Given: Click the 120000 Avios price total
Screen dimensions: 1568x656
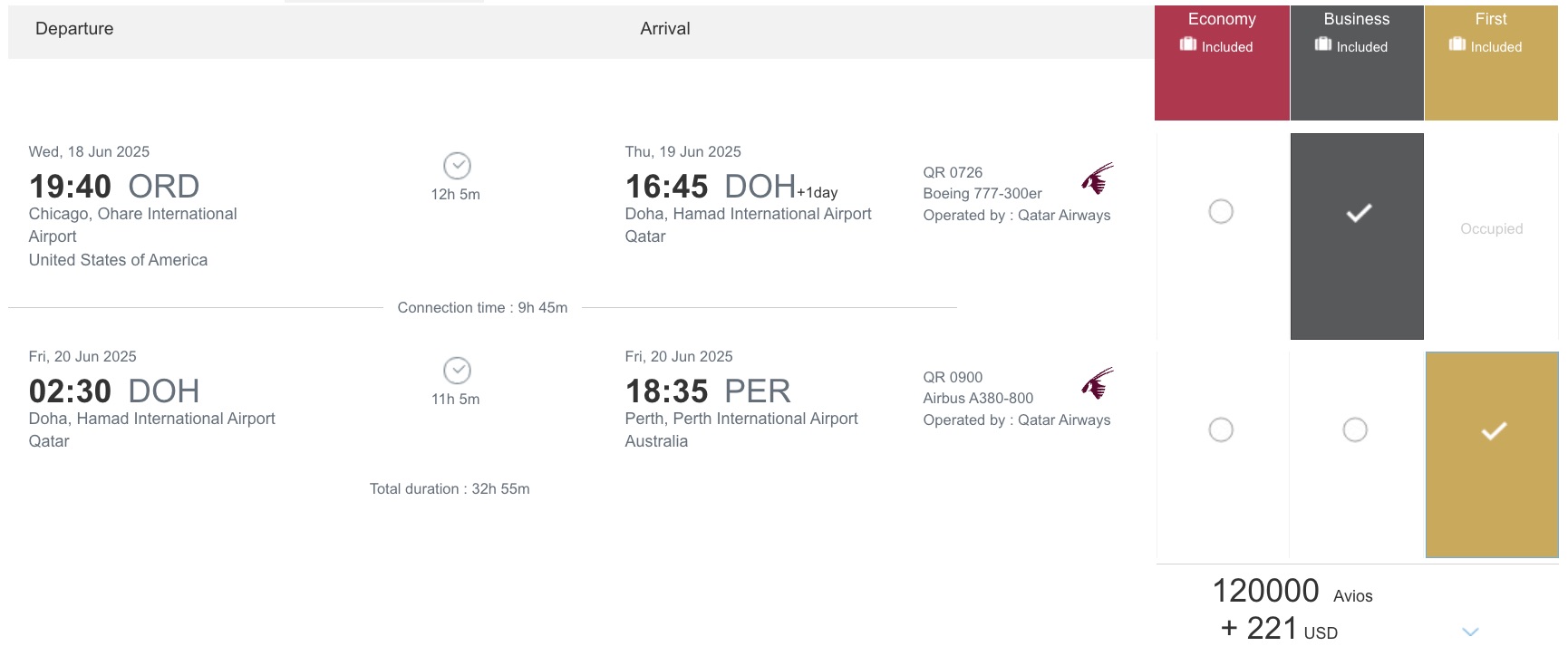Looking at the screenshot, I should click(x=1266, y=592).
